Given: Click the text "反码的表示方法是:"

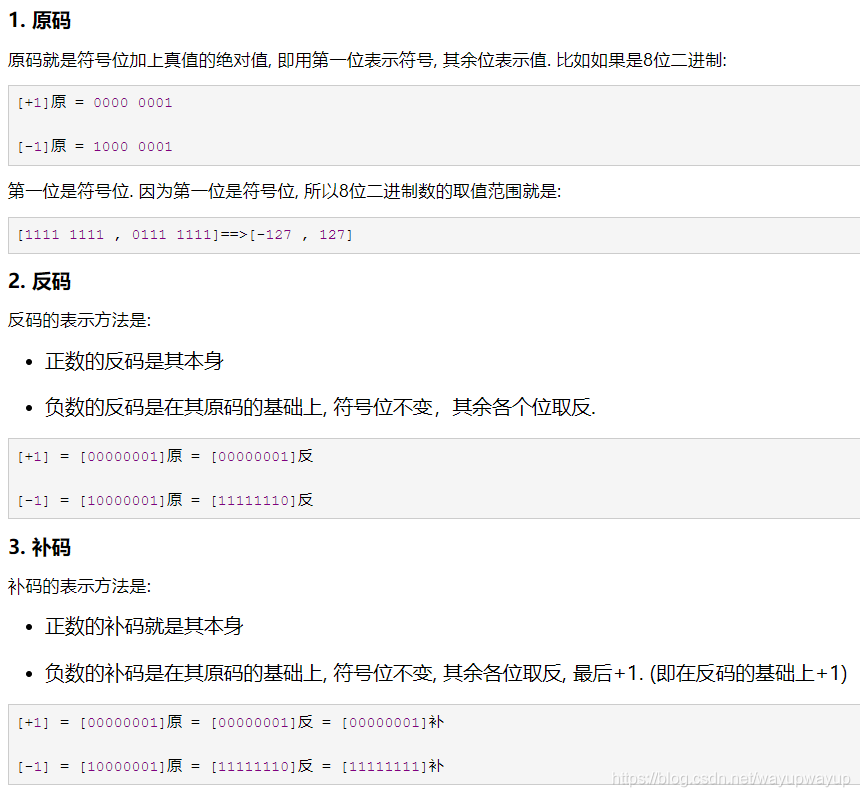Looking at the screenshot, I should [x=80, y=320].
